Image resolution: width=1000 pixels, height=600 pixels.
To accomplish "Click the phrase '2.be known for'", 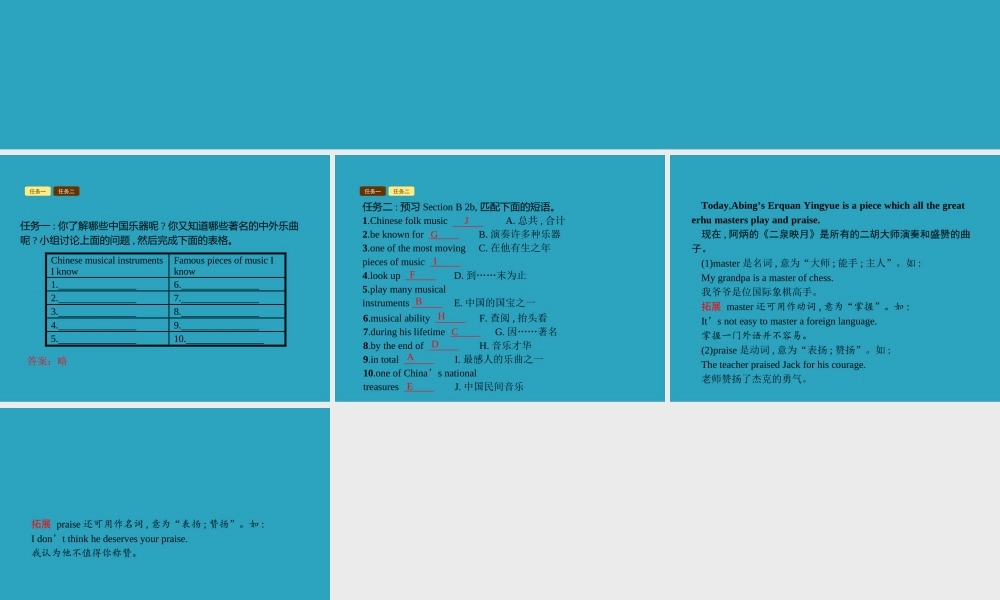I will [393, 235].
